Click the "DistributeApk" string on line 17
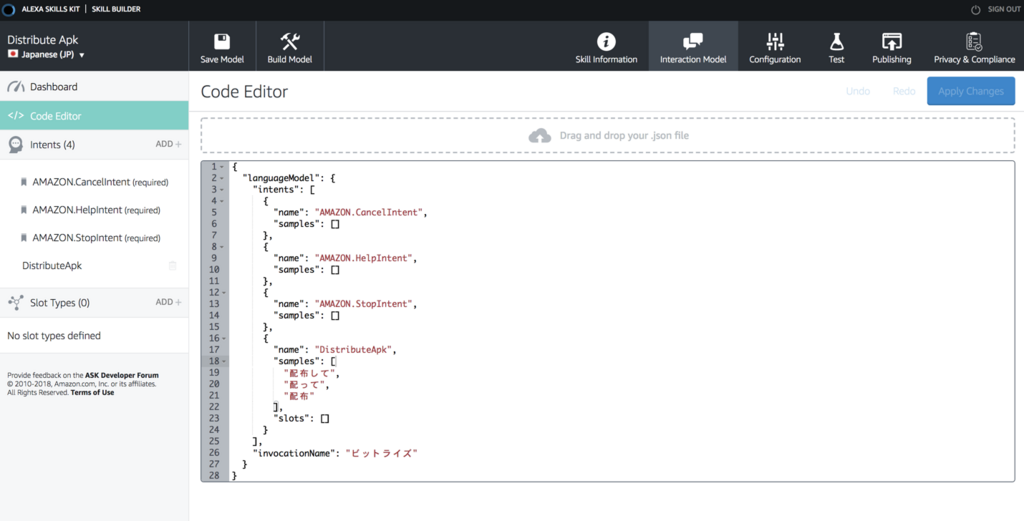 (353, 350)
